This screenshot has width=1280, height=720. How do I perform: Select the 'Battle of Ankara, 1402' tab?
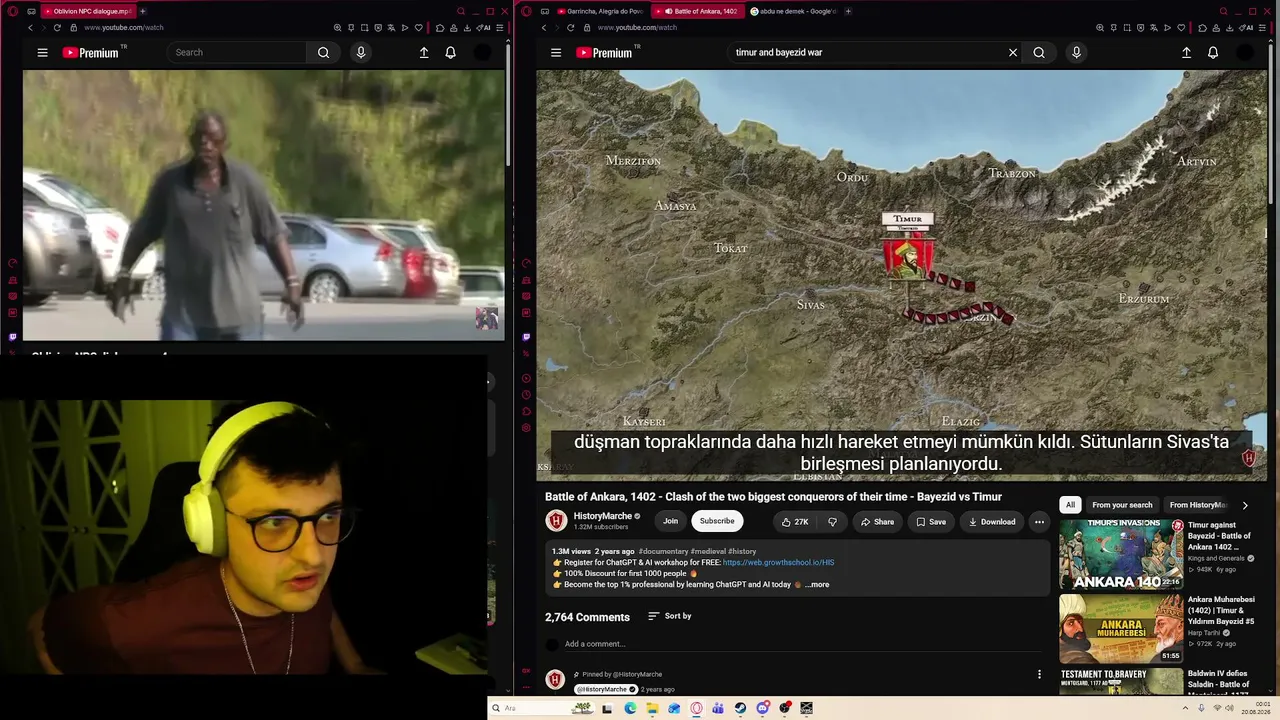click(x=698, y=11)
